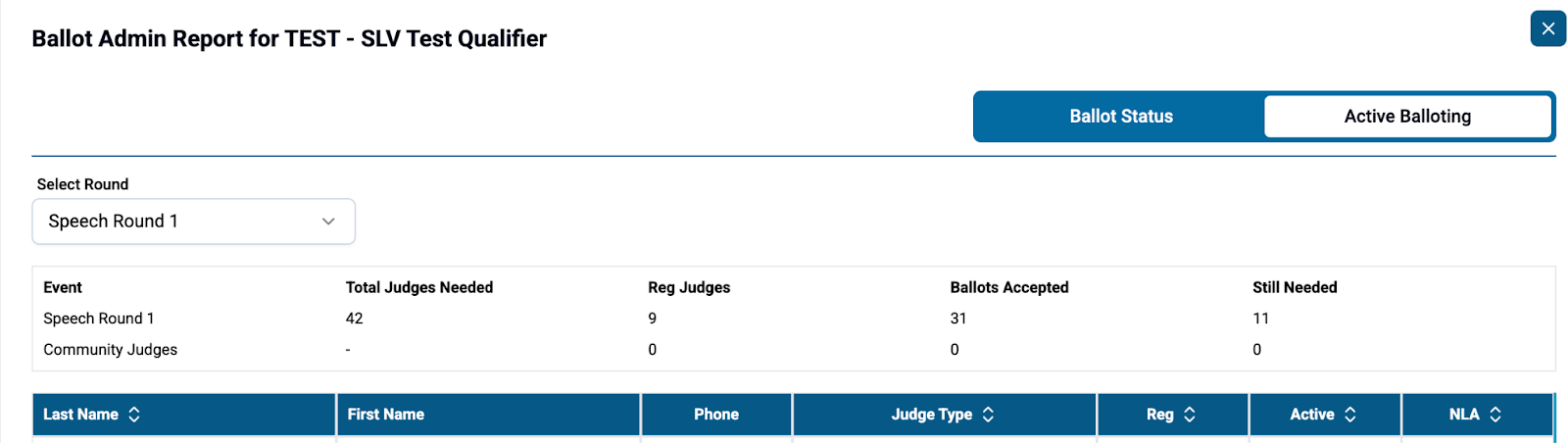Select the Community Judges row
Image resolution: width=1568 pixels, height=443 pixels.
(110, 350)
